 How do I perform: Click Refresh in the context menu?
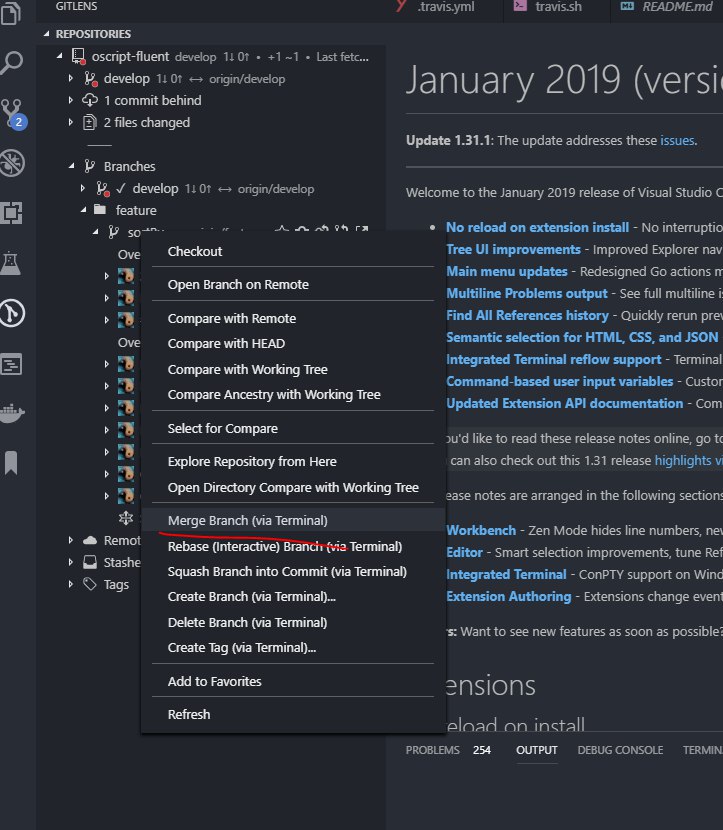(293, 715)
